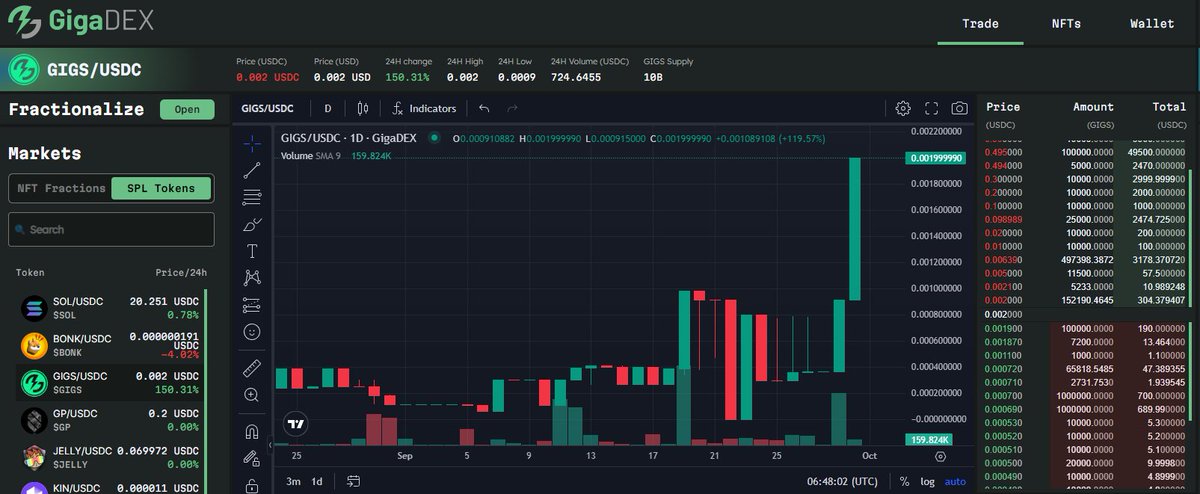Open the GIGS/USDC symbol search on chart

267,108
